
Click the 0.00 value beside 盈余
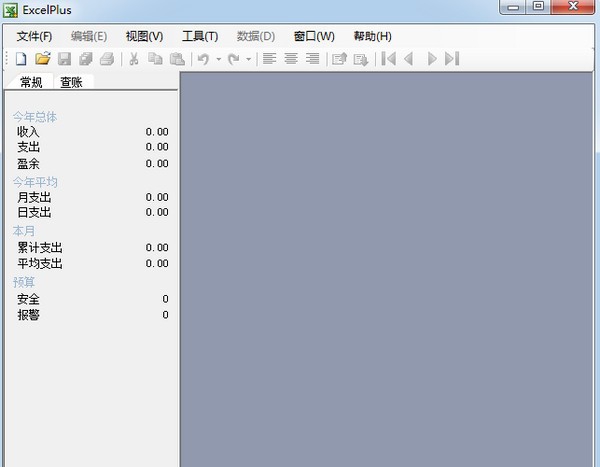pos(157,164)
